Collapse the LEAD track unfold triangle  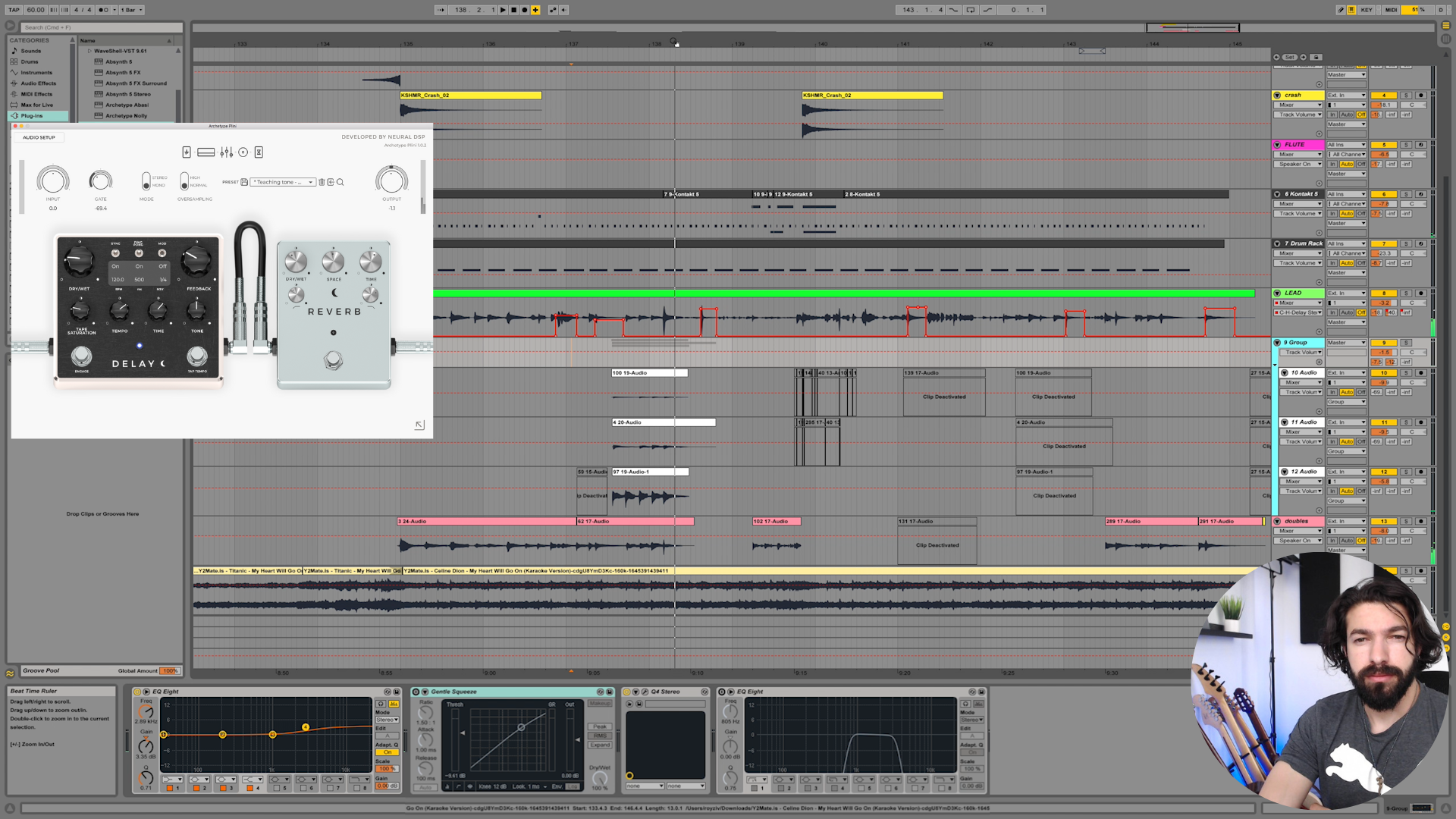[1277, 293]
